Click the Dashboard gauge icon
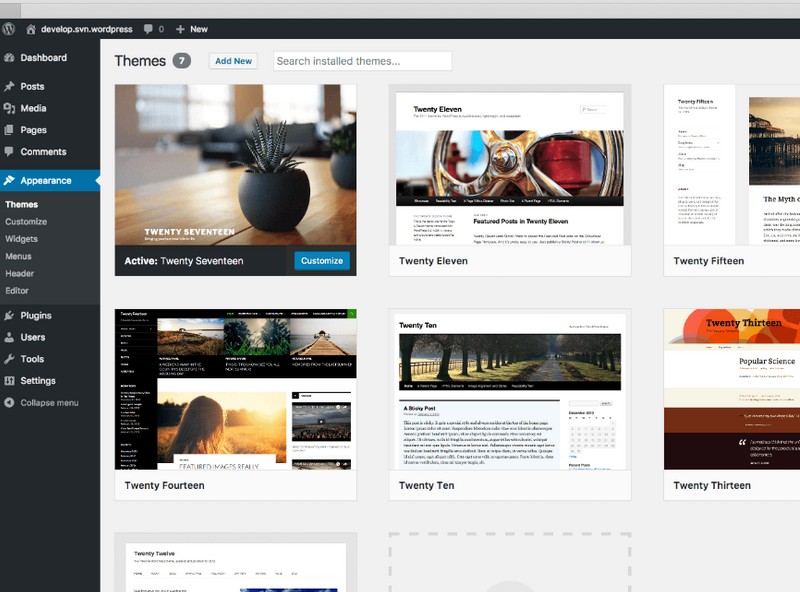This screenshot has width=800, height=592. point(9,58)
